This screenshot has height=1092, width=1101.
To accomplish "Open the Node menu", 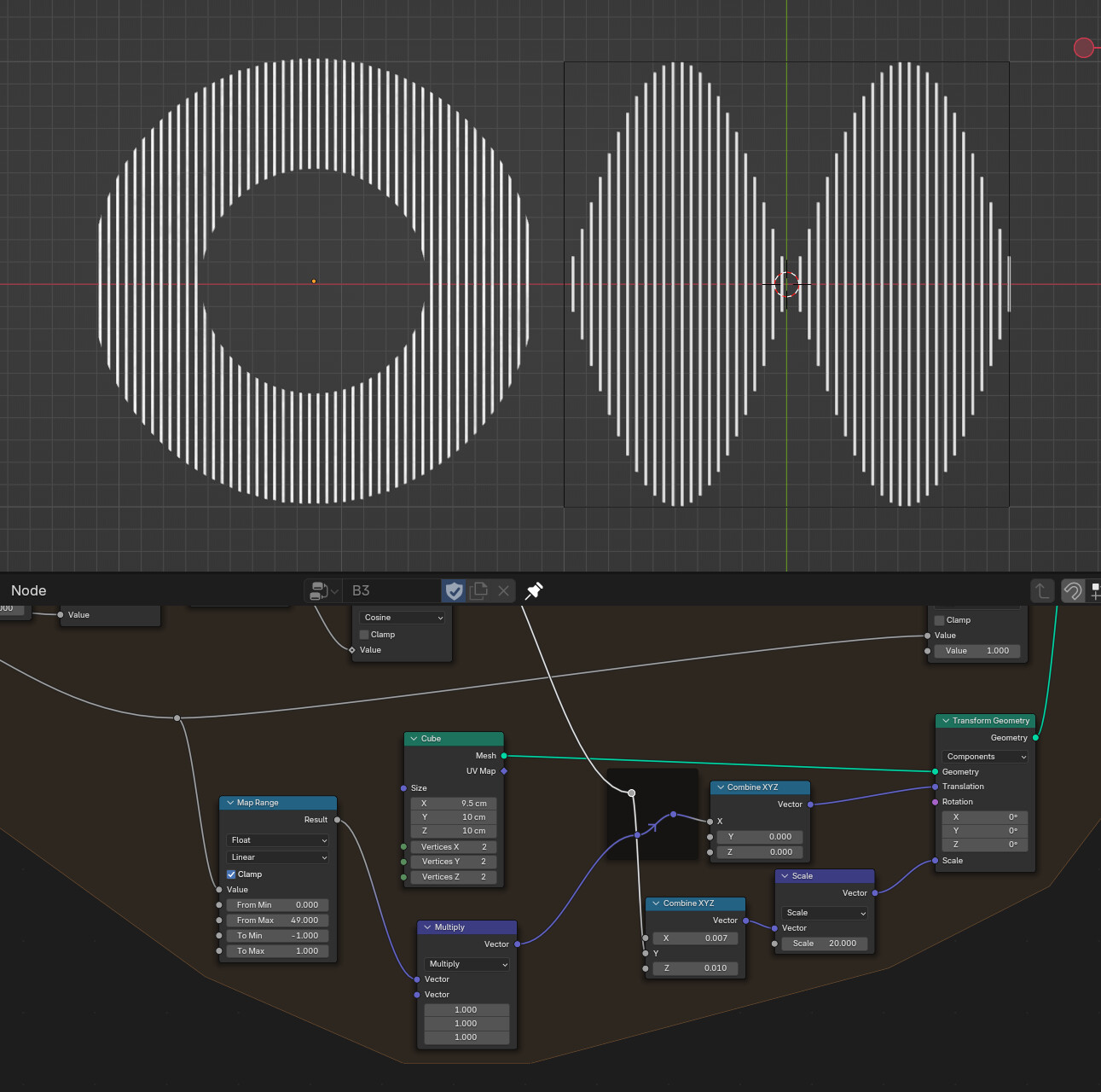I will (28, 590).
